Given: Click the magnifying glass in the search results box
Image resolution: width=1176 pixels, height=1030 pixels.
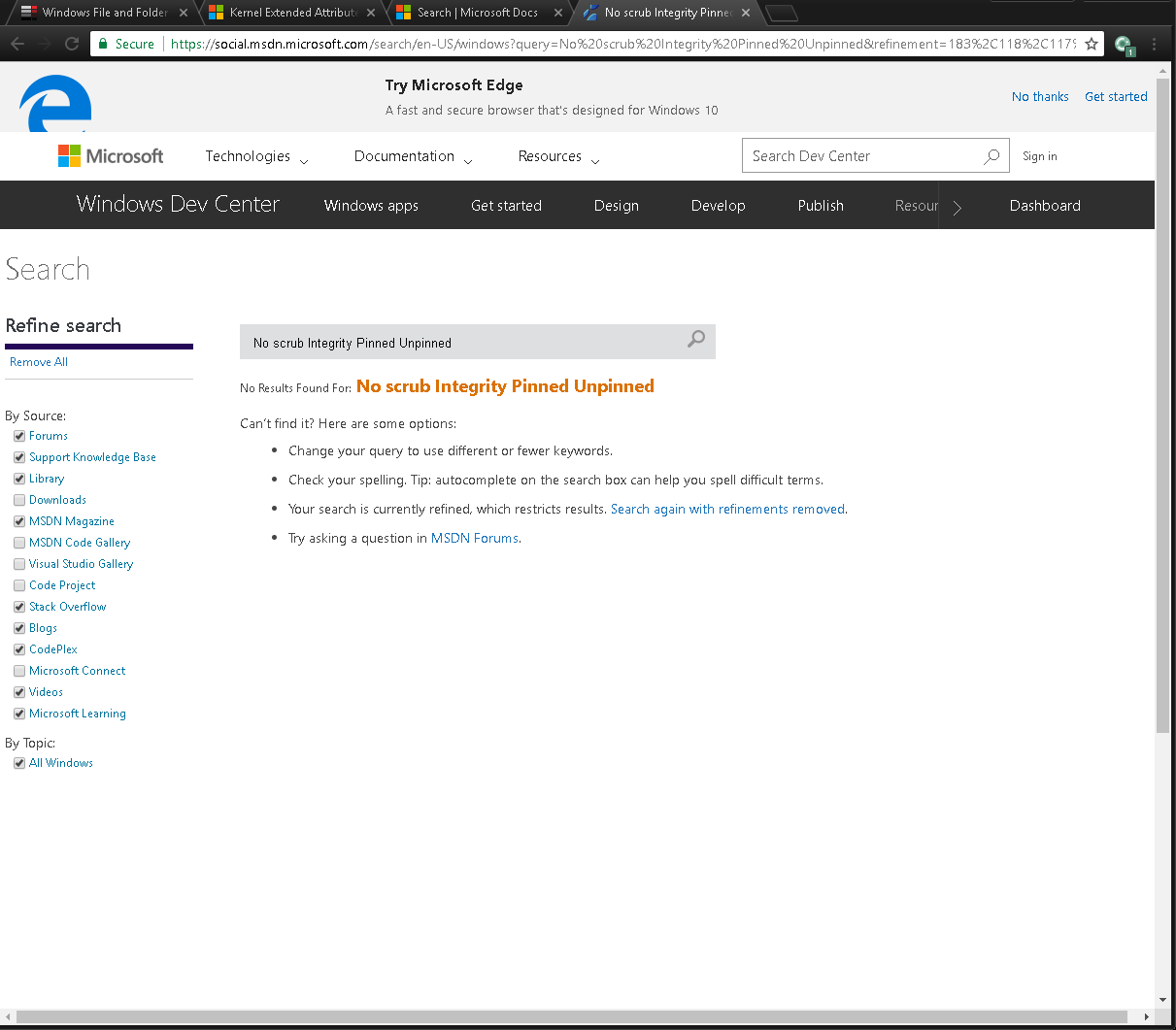Looking at the screenshot, I should pos(695,341).
